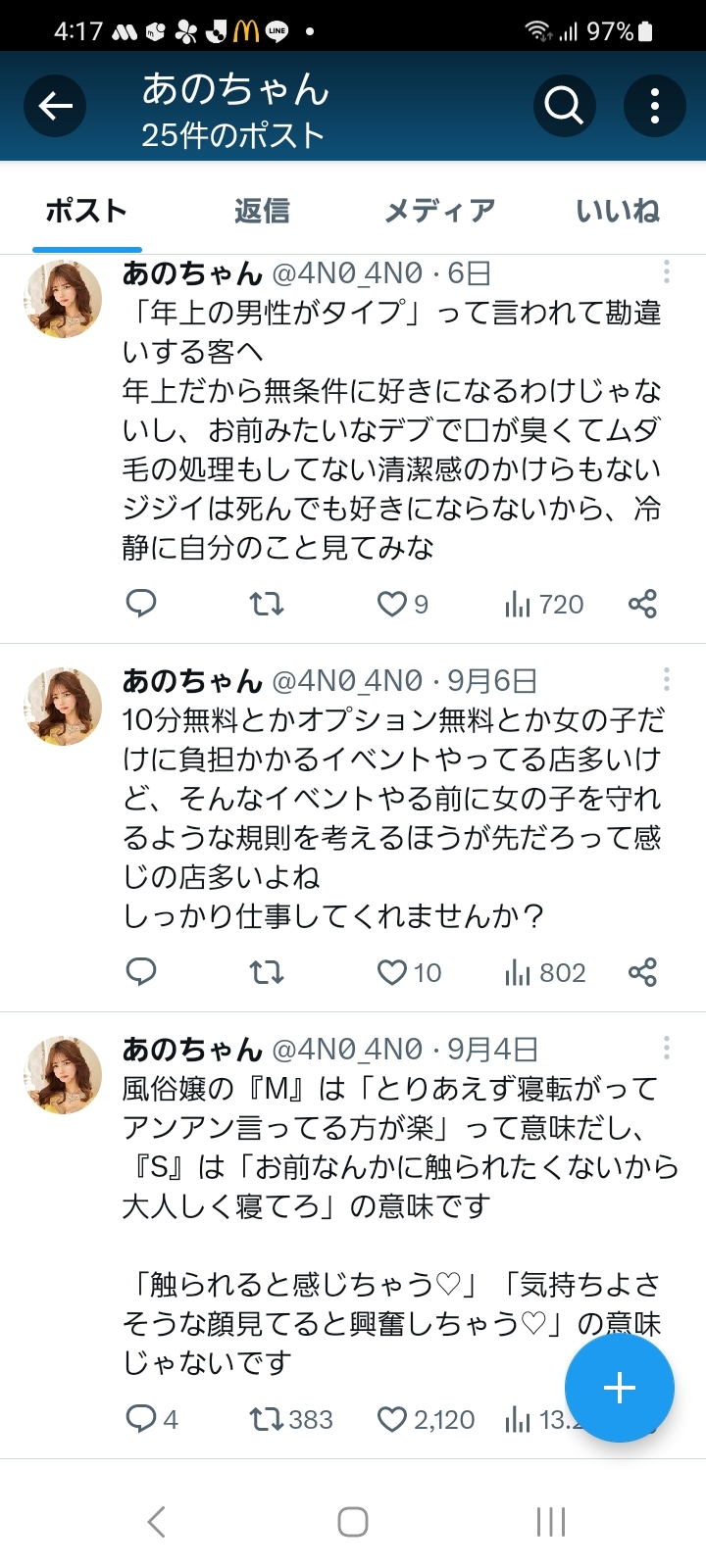Open header three-dot overflow menu
Image resolution: width=706 pixels, height=1568 pixels.
654,106
